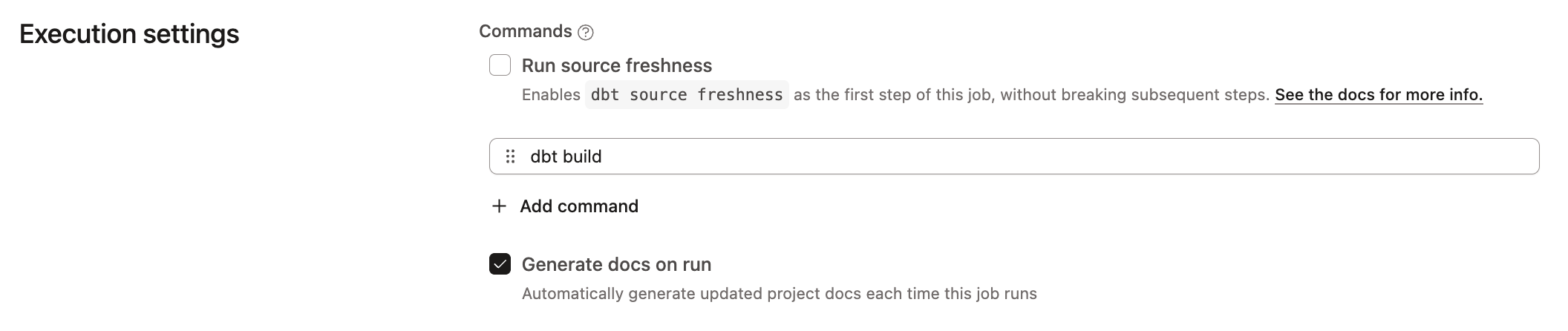Screen dimensions: 1568x331
Task: Click the middle of the dbt build command box
Action: [1013, 157]
